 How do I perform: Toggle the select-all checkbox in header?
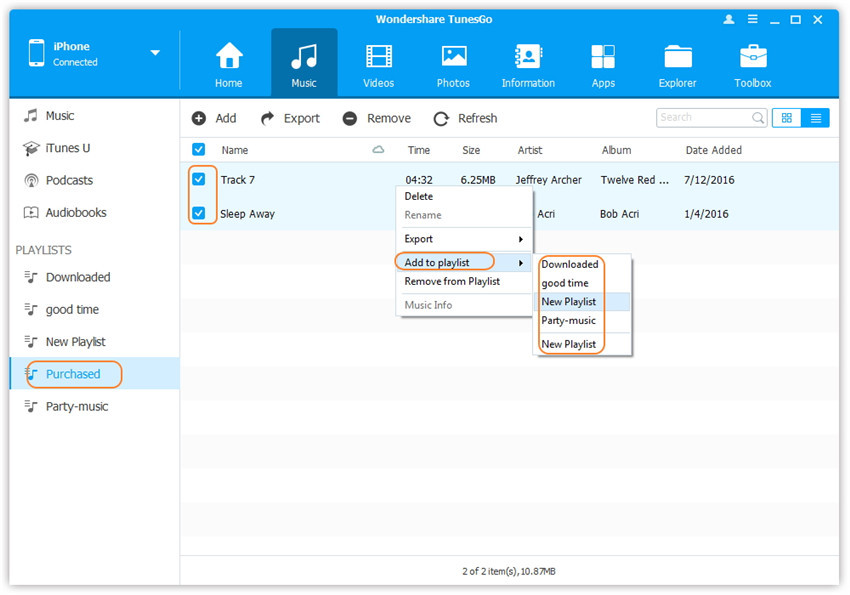point(199,150)
